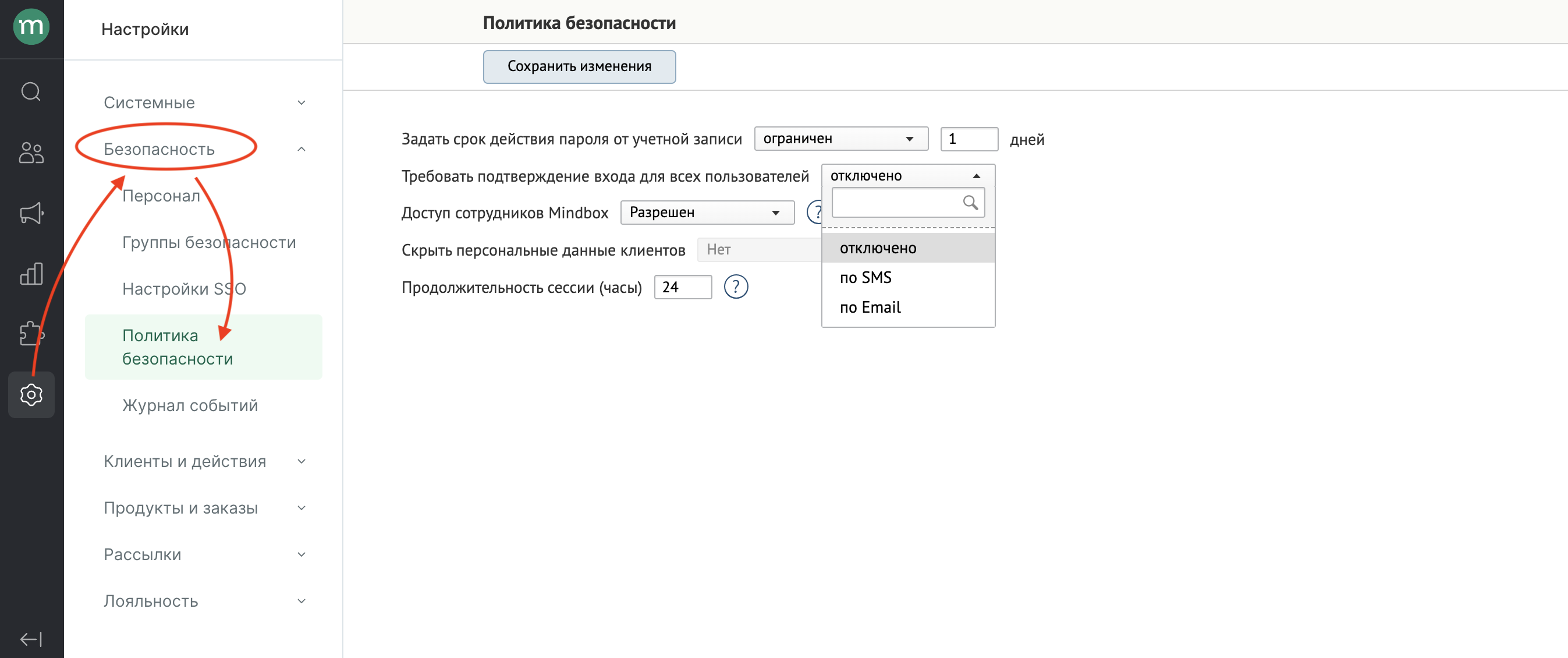Select option по Email
The width and height of the screenshot is (1568, 658).
click(x=907, y=307)
